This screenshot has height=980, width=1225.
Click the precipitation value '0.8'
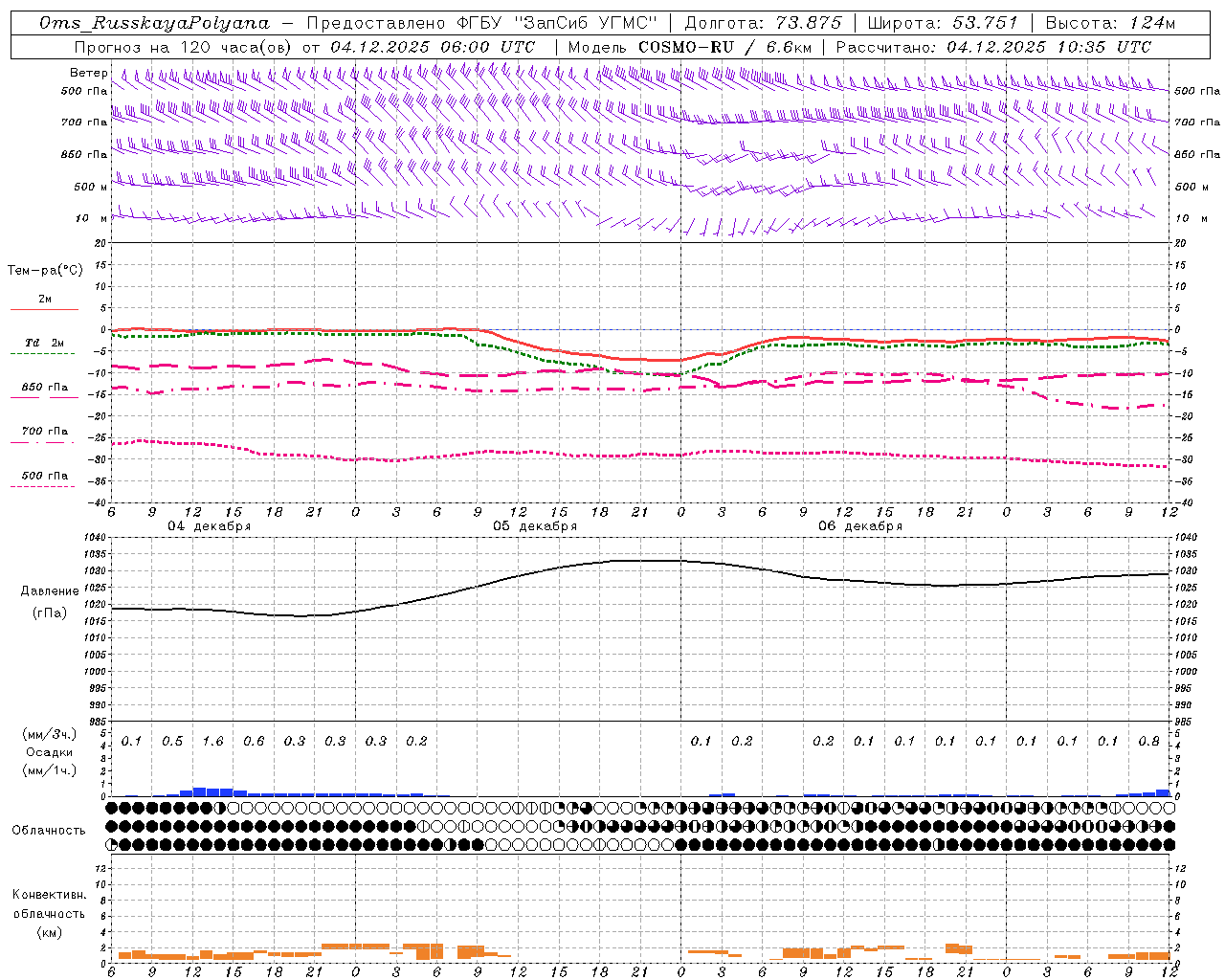(1149, 742)
